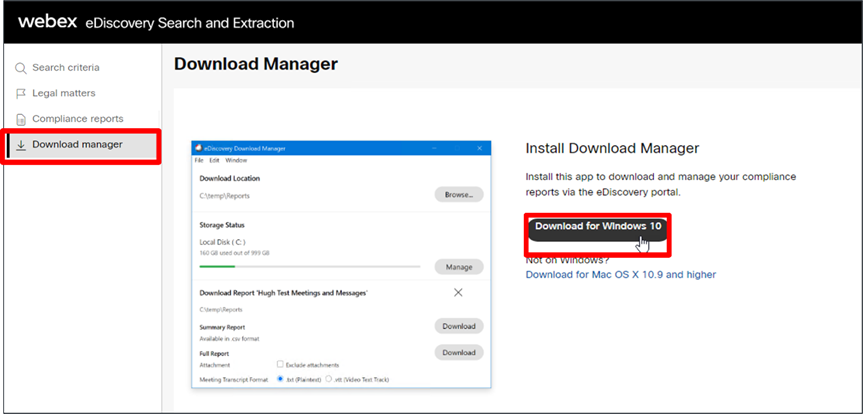The width and height of the screenshot is (863, 414).
Task: Click the Compliance reports document icon
Action: (x=21, y=119)
